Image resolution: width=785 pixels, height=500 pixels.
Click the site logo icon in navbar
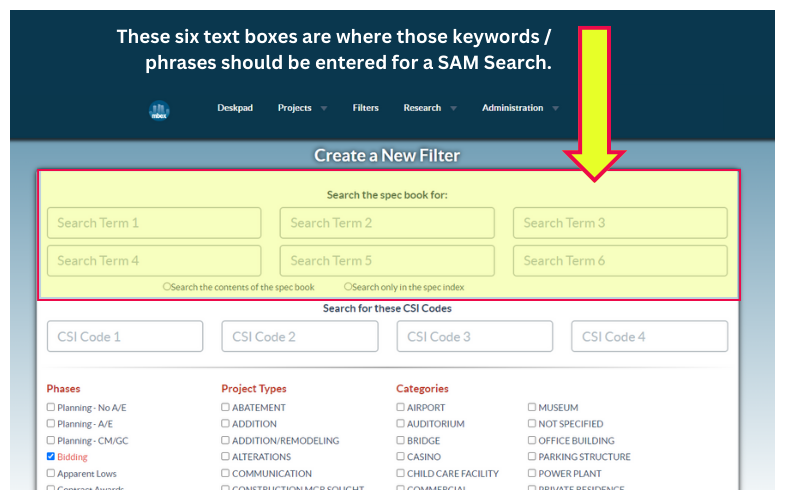(x=158, y=110)
